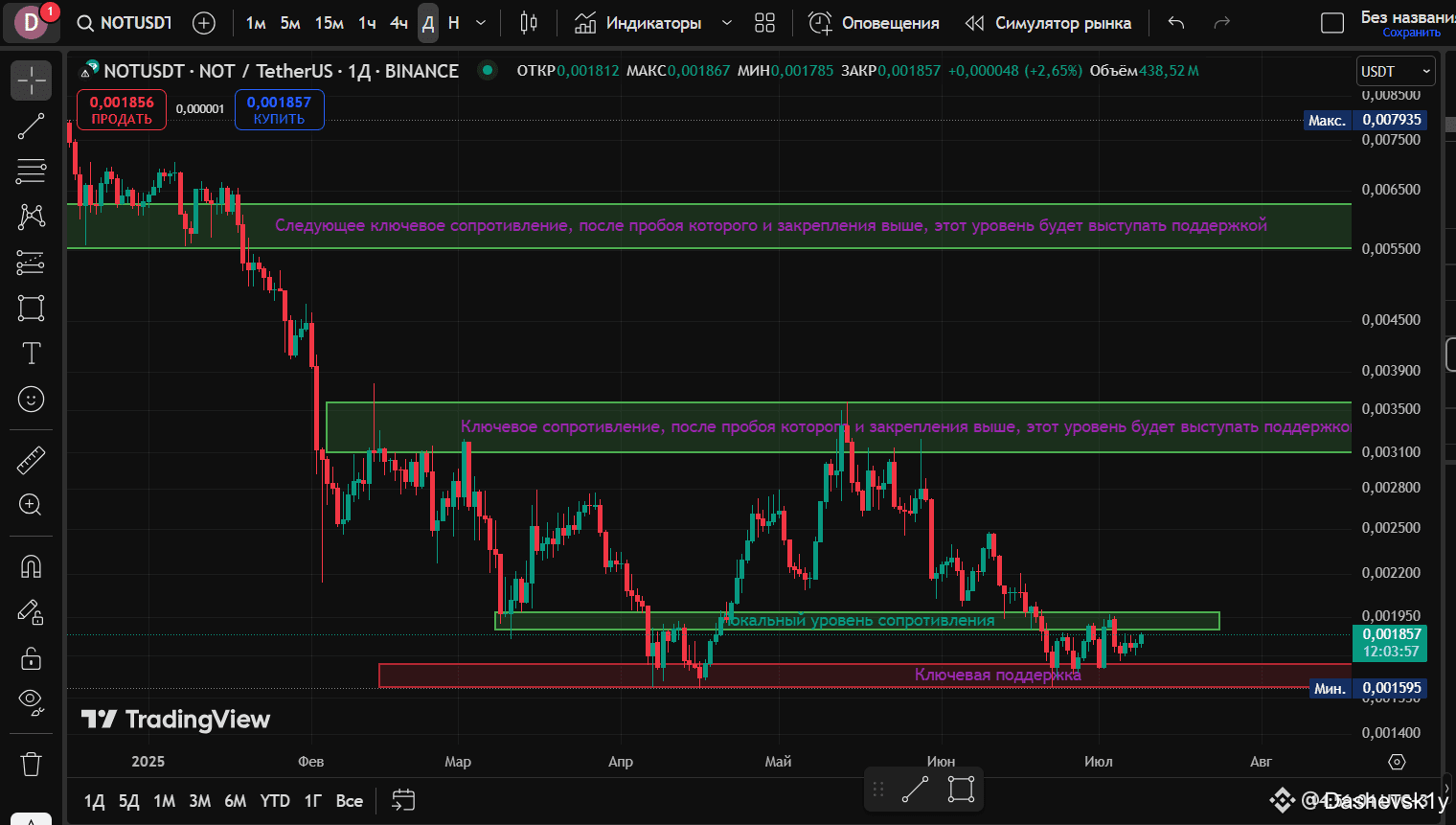The width and height of the screenshot is (1456, 825).
Task: Activate the zoom in tool
Action: [x=31, y=505]
